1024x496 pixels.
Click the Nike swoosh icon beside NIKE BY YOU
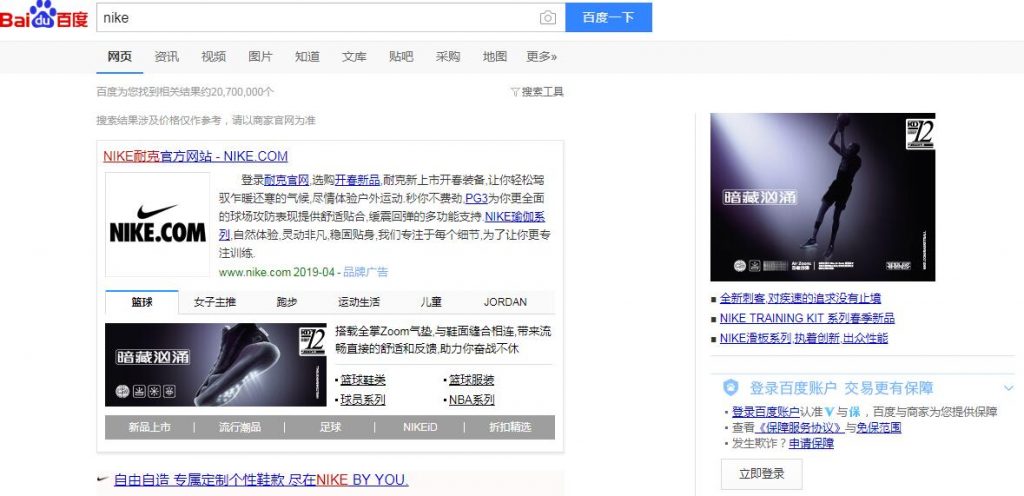click(102, 479)
